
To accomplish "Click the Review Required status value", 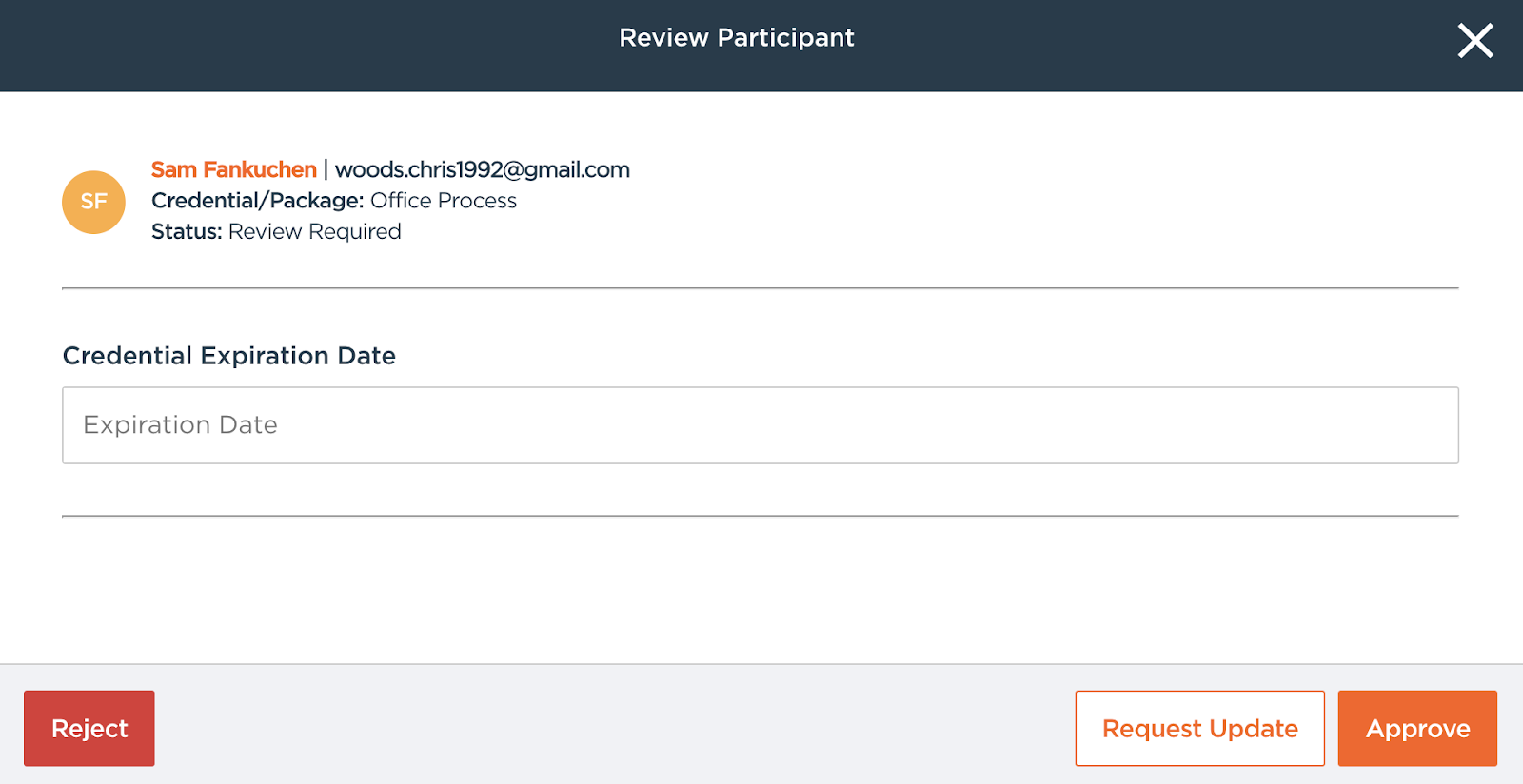I will pyautogui.click(x=315, y=232).
